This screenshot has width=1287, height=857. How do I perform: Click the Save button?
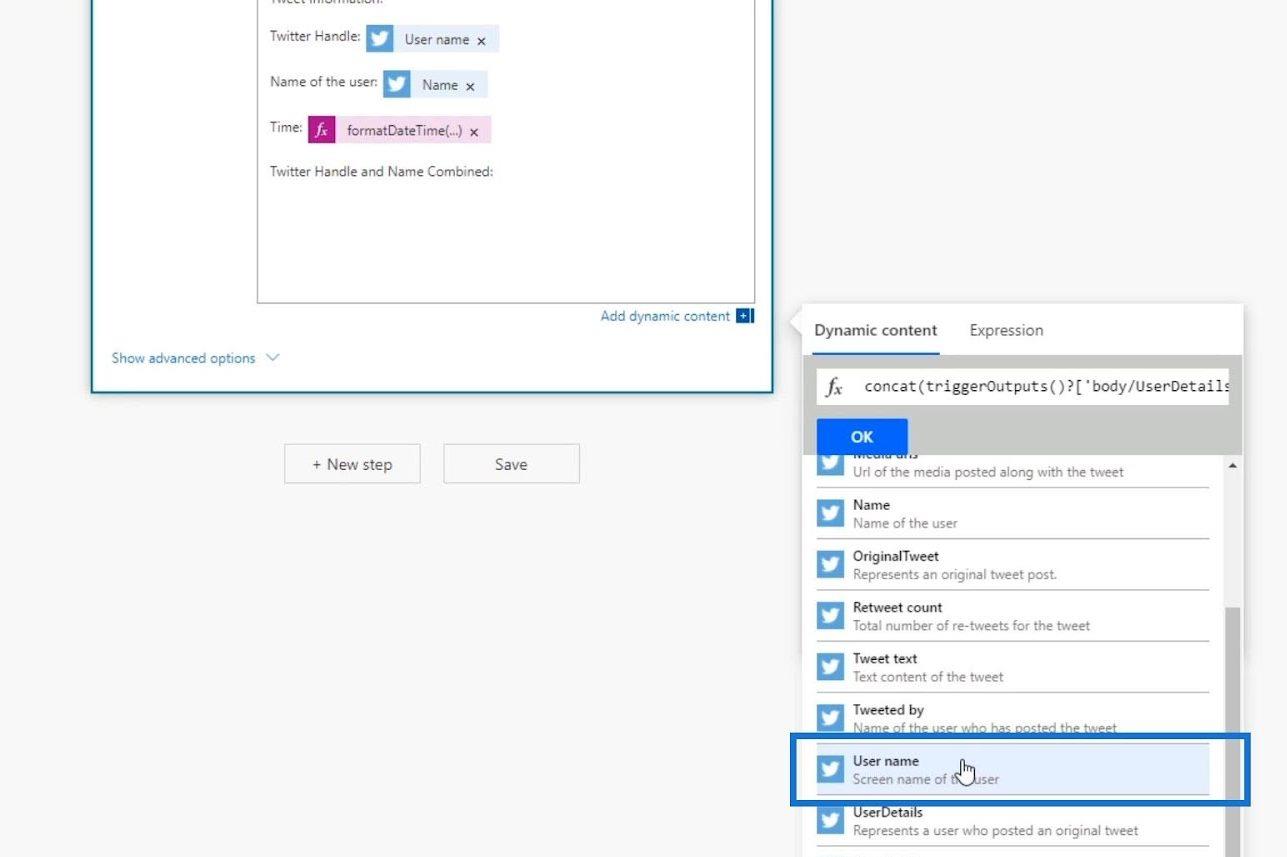pos(511,464)
